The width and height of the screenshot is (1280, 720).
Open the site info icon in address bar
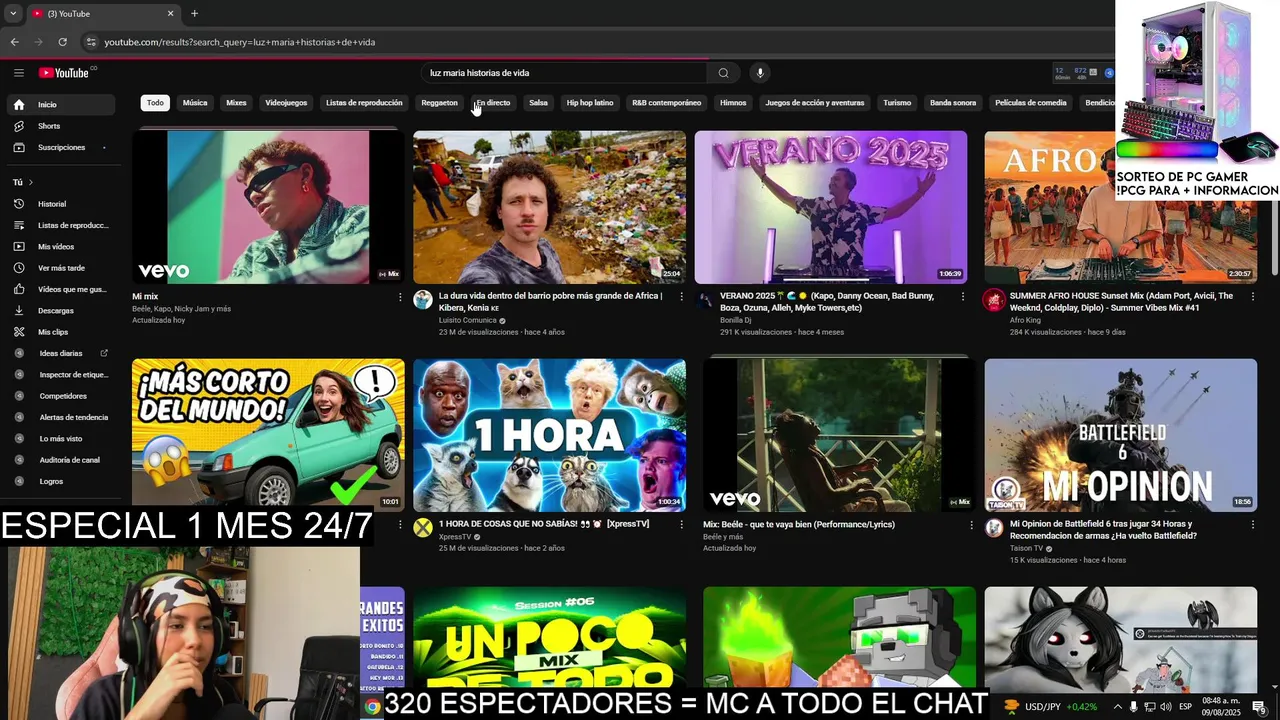[x=91, y=42]
